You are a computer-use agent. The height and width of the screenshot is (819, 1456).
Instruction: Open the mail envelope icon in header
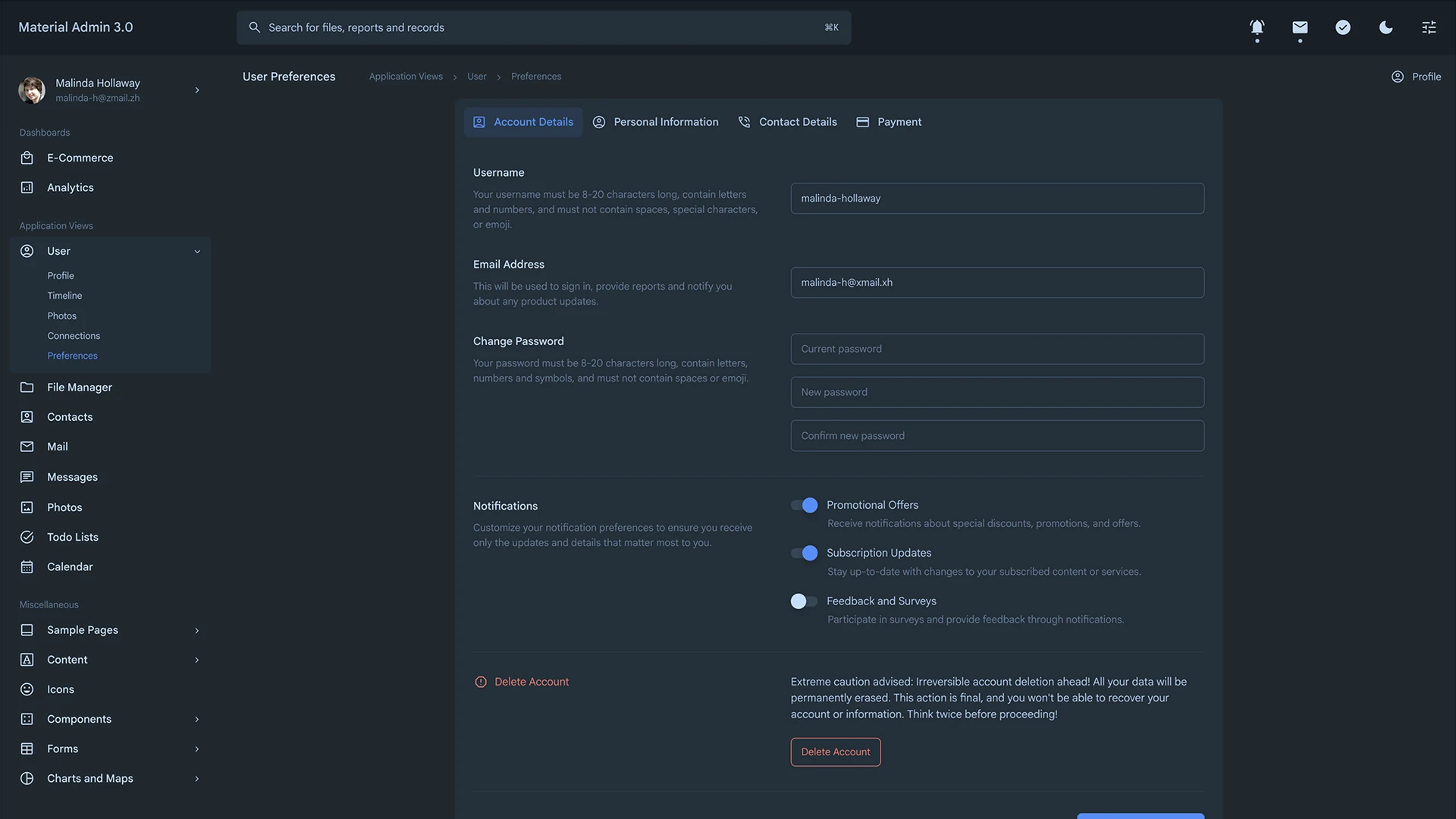click(1300, 27)
